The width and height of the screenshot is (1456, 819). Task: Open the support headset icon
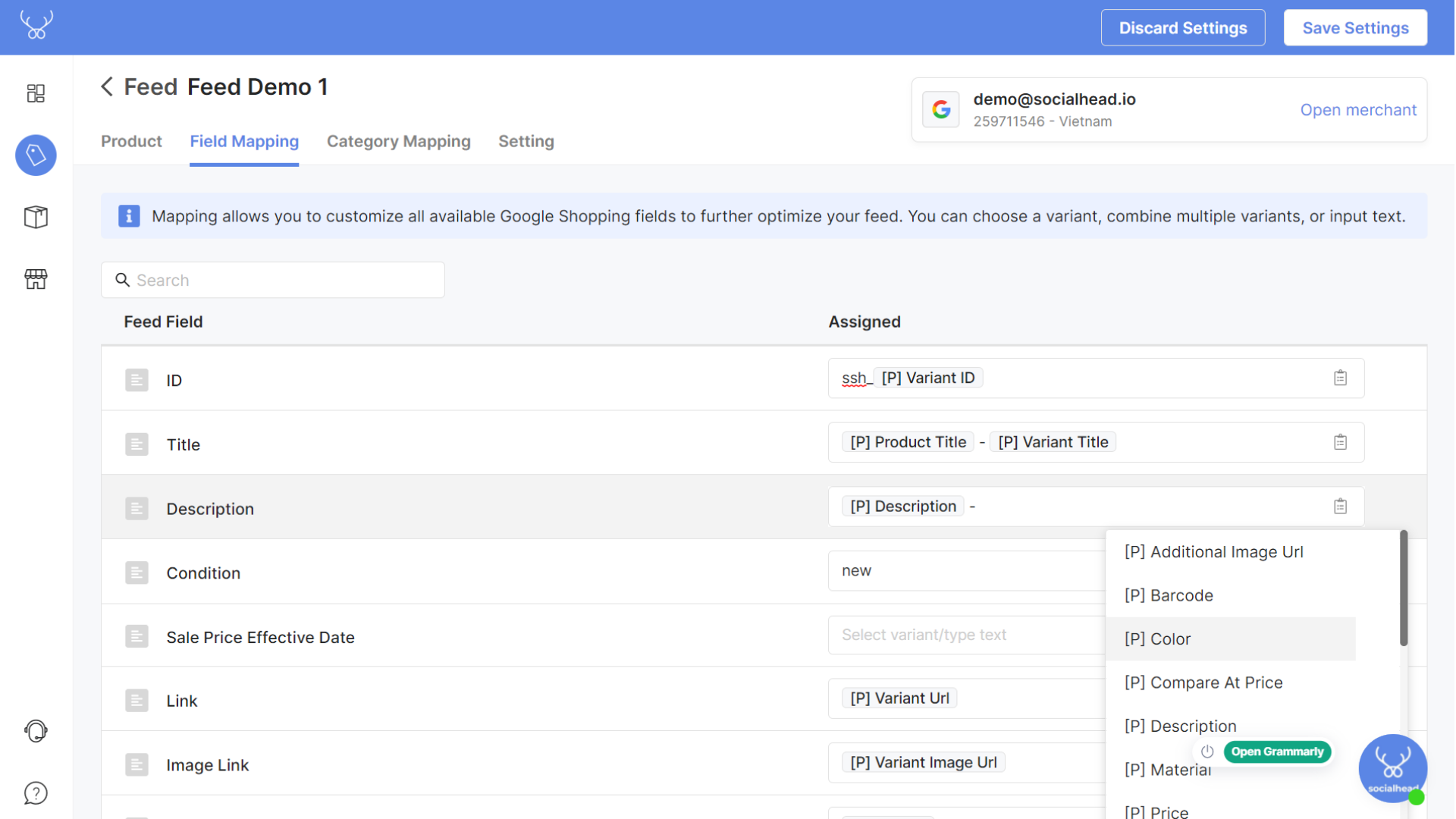click(36, 731)
